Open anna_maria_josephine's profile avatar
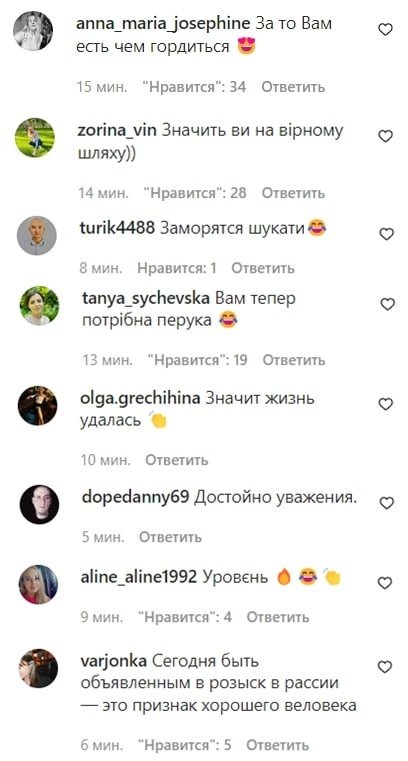The height and width of the screenshot is (761, 408). pos(33,31)
